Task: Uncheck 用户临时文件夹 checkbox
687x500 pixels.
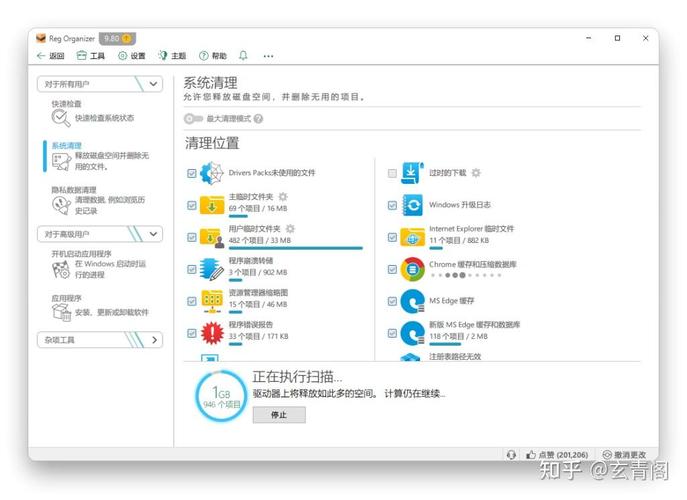Action: pos(192,237)
